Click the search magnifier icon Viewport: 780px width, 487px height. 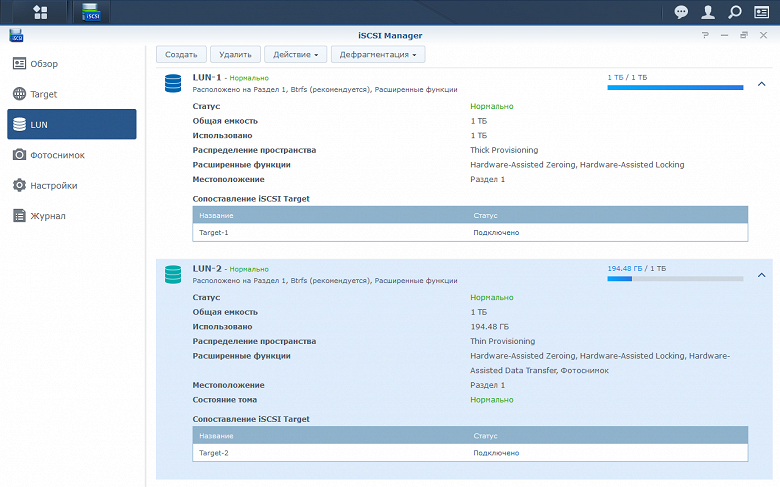tap(735, 12)
